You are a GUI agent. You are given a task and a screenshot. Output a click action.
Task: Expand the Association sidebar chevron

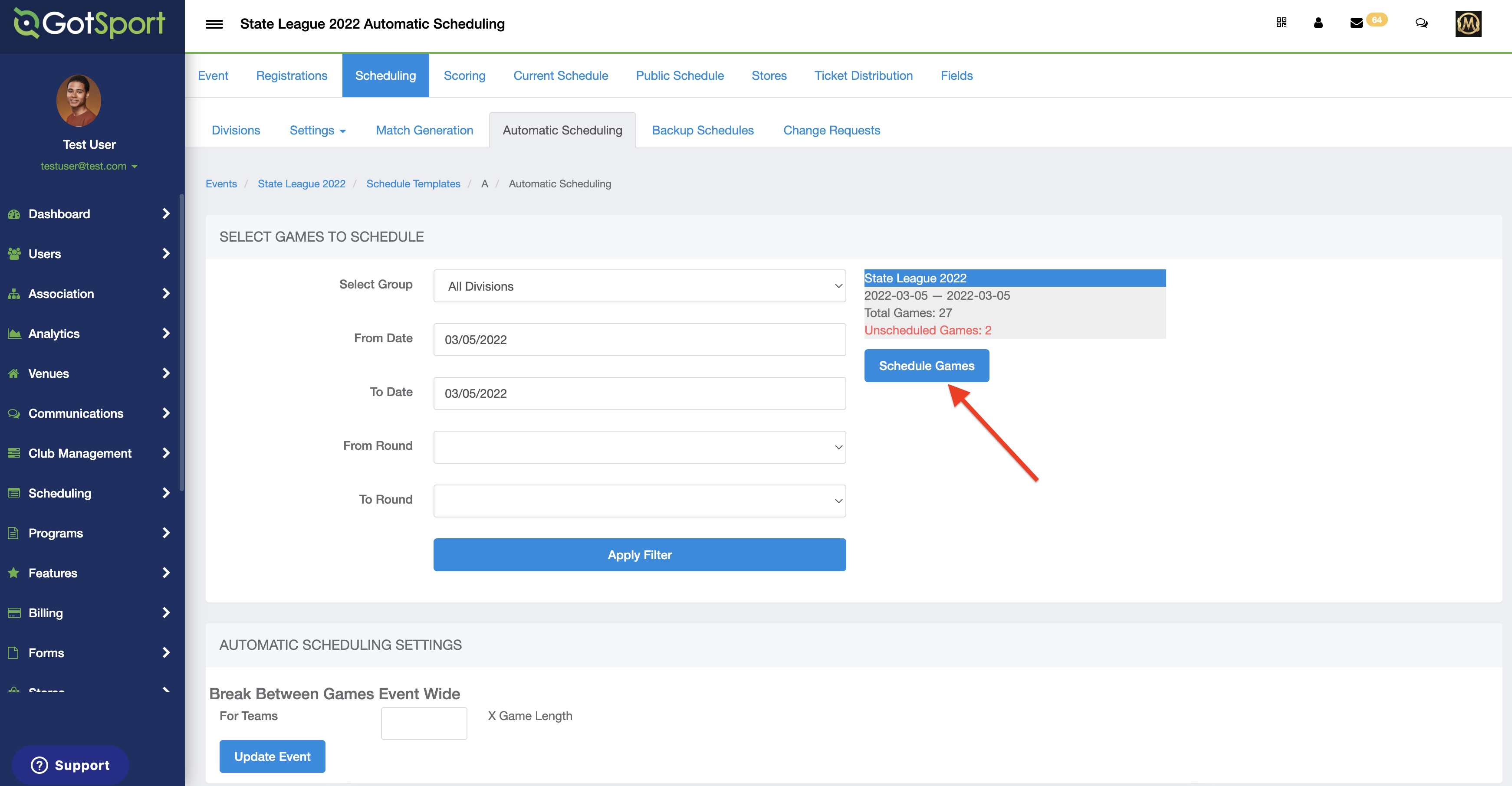(166, 293)
